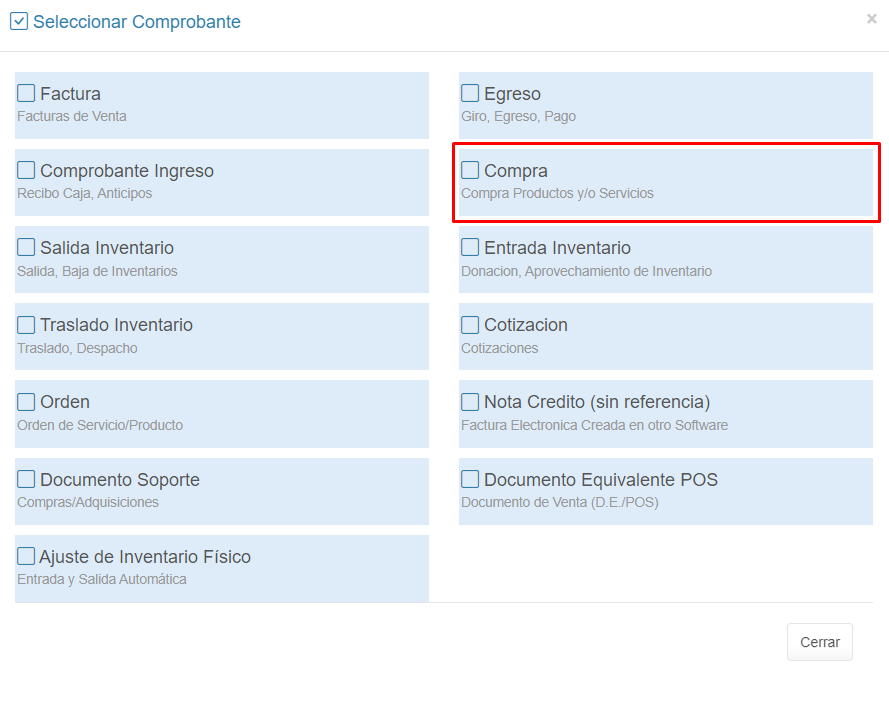
Task: Select Ajuste de Inventario Físico checkbox
Action: coord(26,557)
